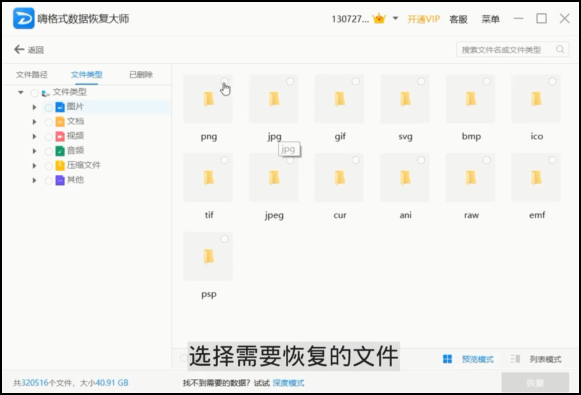
Task: Go back with the 返回 button
Action: 29,49
